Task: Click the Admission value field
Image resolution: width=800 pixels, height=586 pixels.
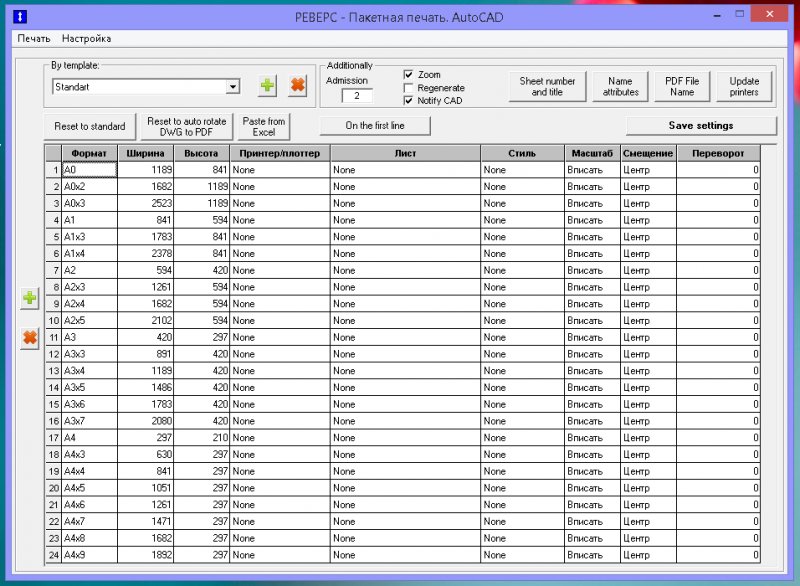Action: (x=357, y=95)
